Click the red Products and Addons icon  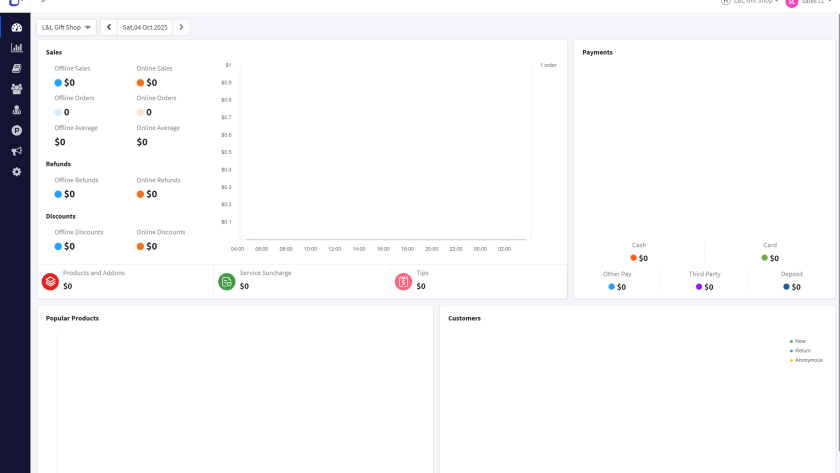(x=50, y=282)
